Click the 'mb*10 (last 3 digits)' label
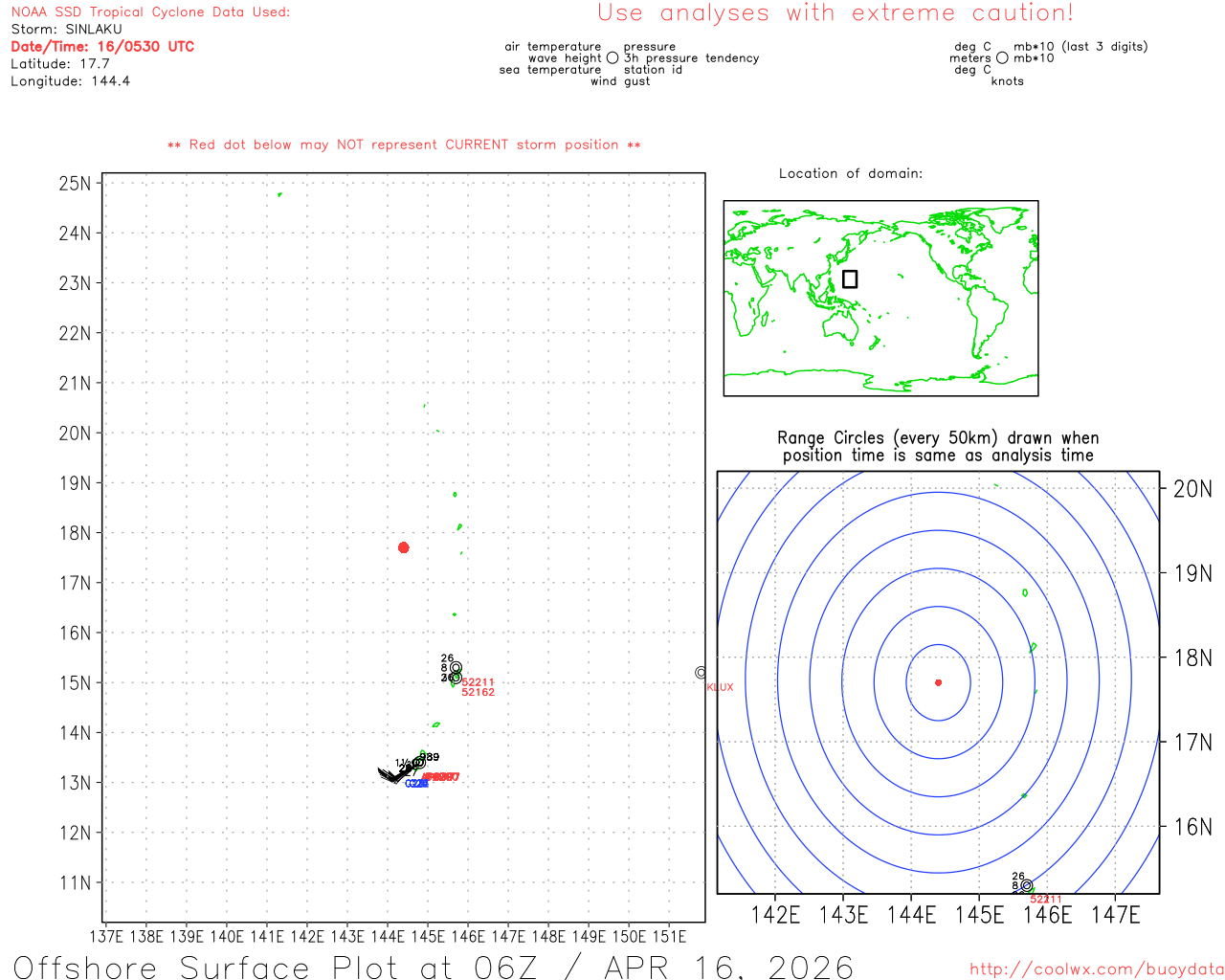Viewport: 1225px width, 980px height. click(1080, 47)
